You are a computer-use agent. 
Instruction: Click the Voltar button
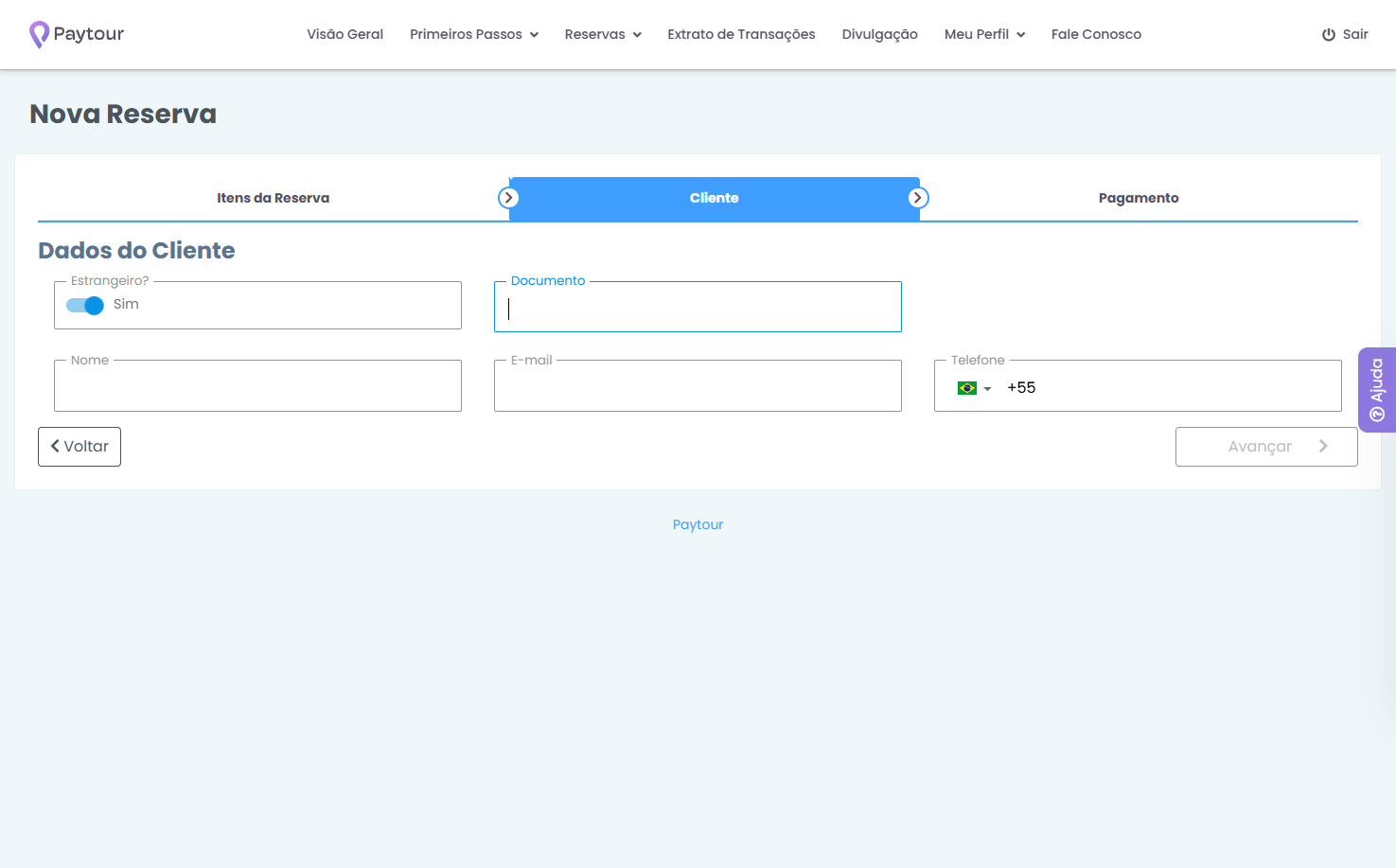coord(80,447)
